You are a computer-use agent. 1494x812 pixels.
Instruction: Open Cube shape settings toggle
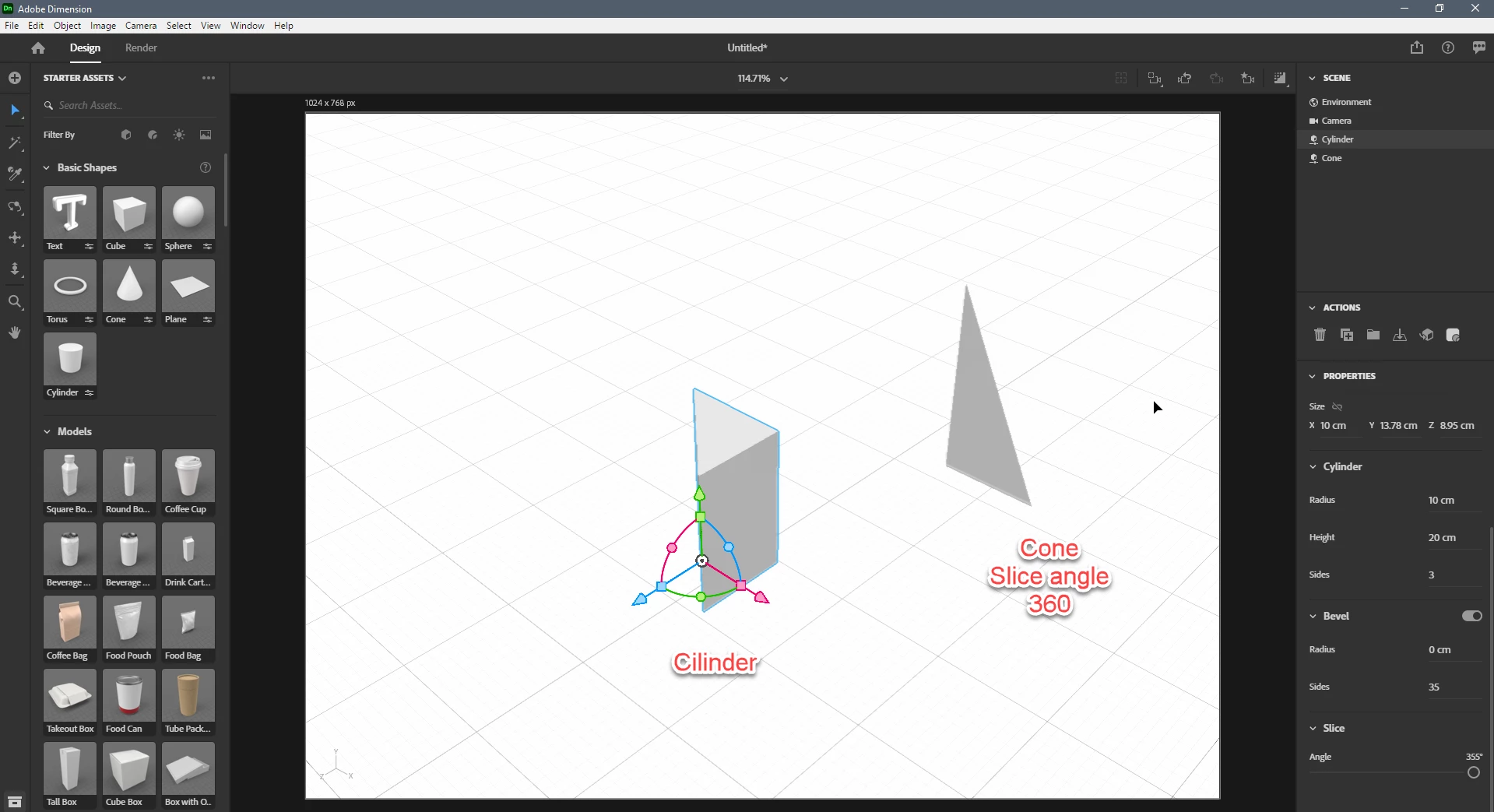pyautogui.click(x=148, y=246)
